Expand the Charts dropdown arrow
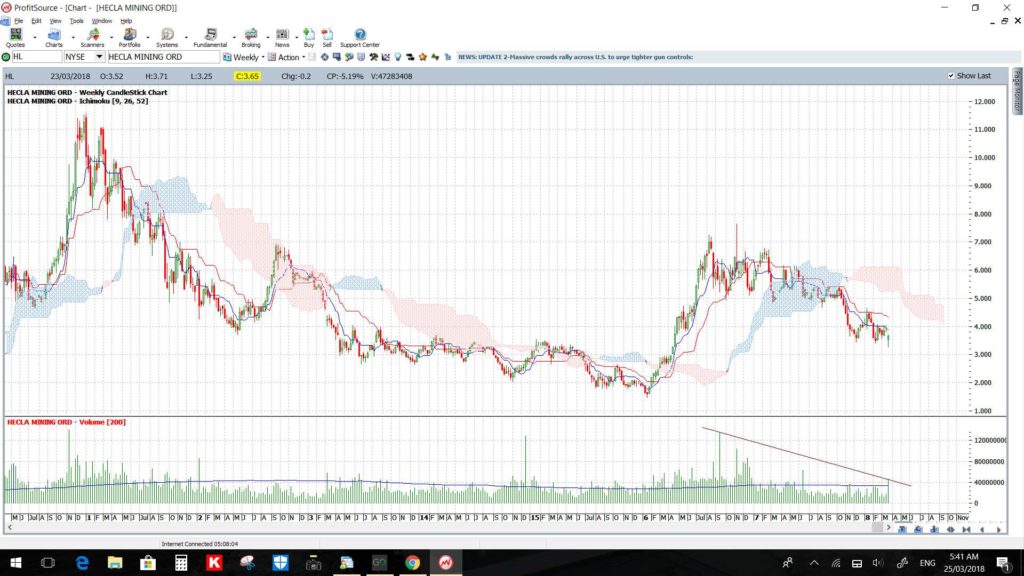The height and width of the screenshot is (576, 1024). pyautogui.click(x=72, y=38)
